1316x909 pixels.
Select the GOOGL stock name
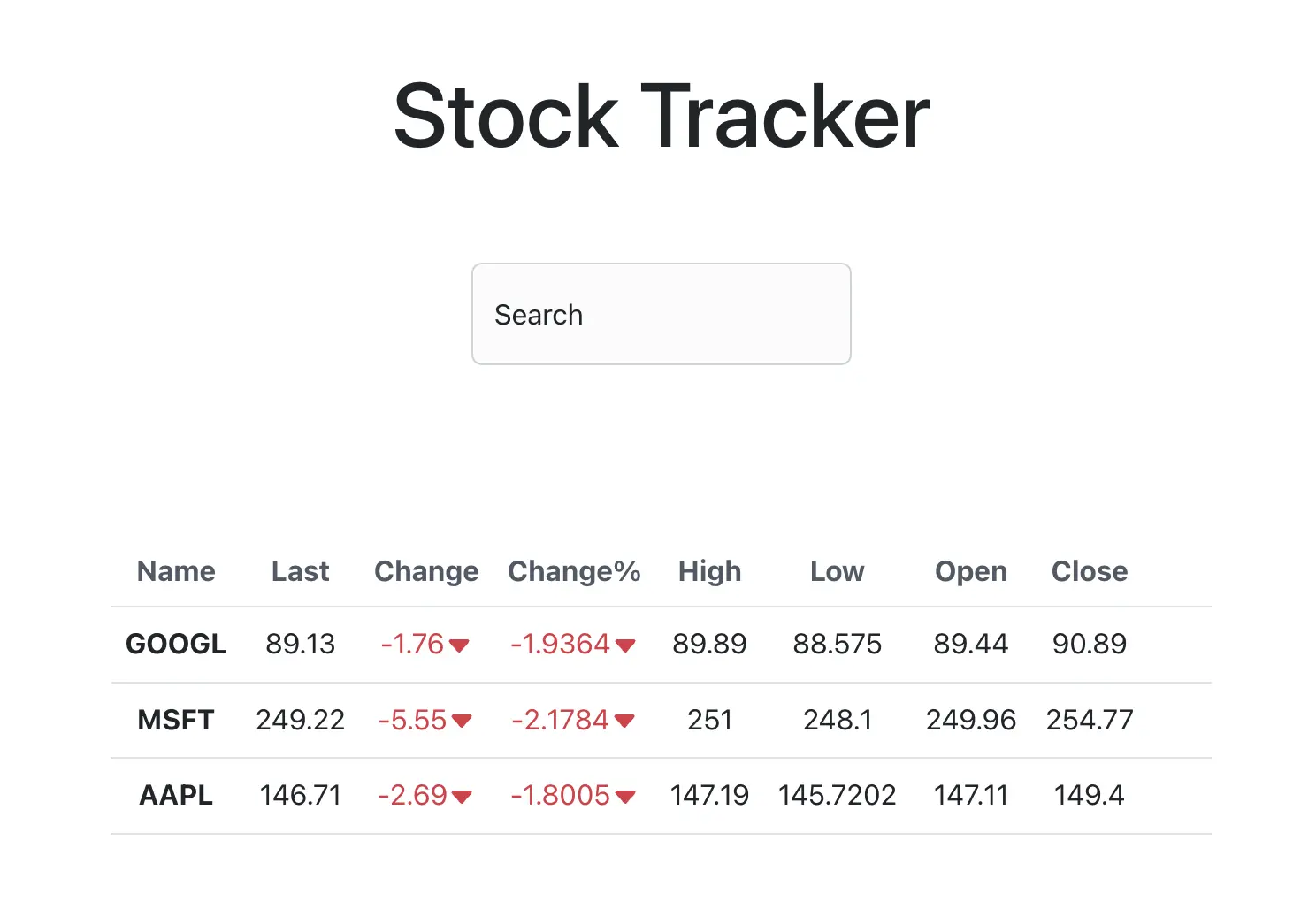[176, 644]
